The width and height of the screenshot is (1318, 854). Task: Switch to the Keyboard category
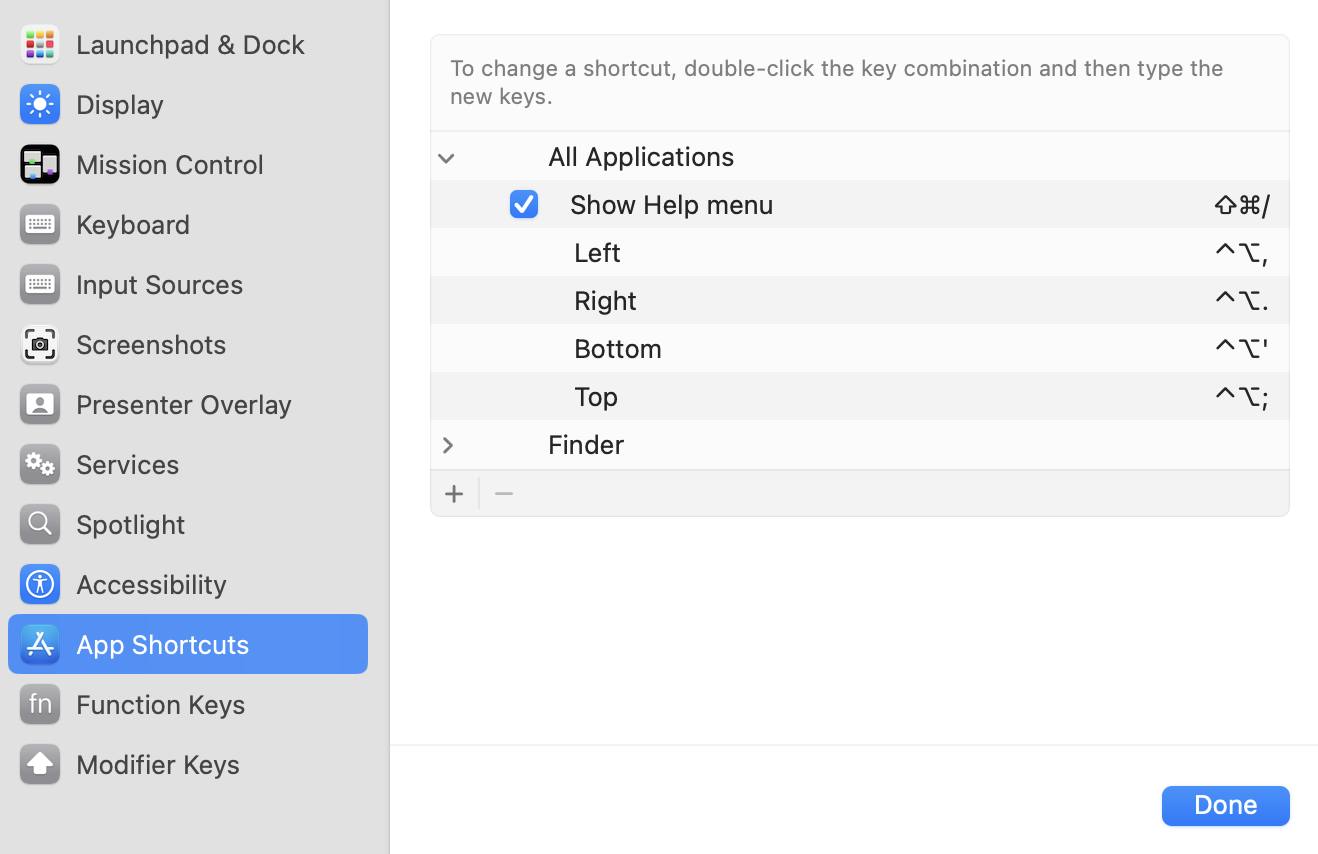[132, 224]
